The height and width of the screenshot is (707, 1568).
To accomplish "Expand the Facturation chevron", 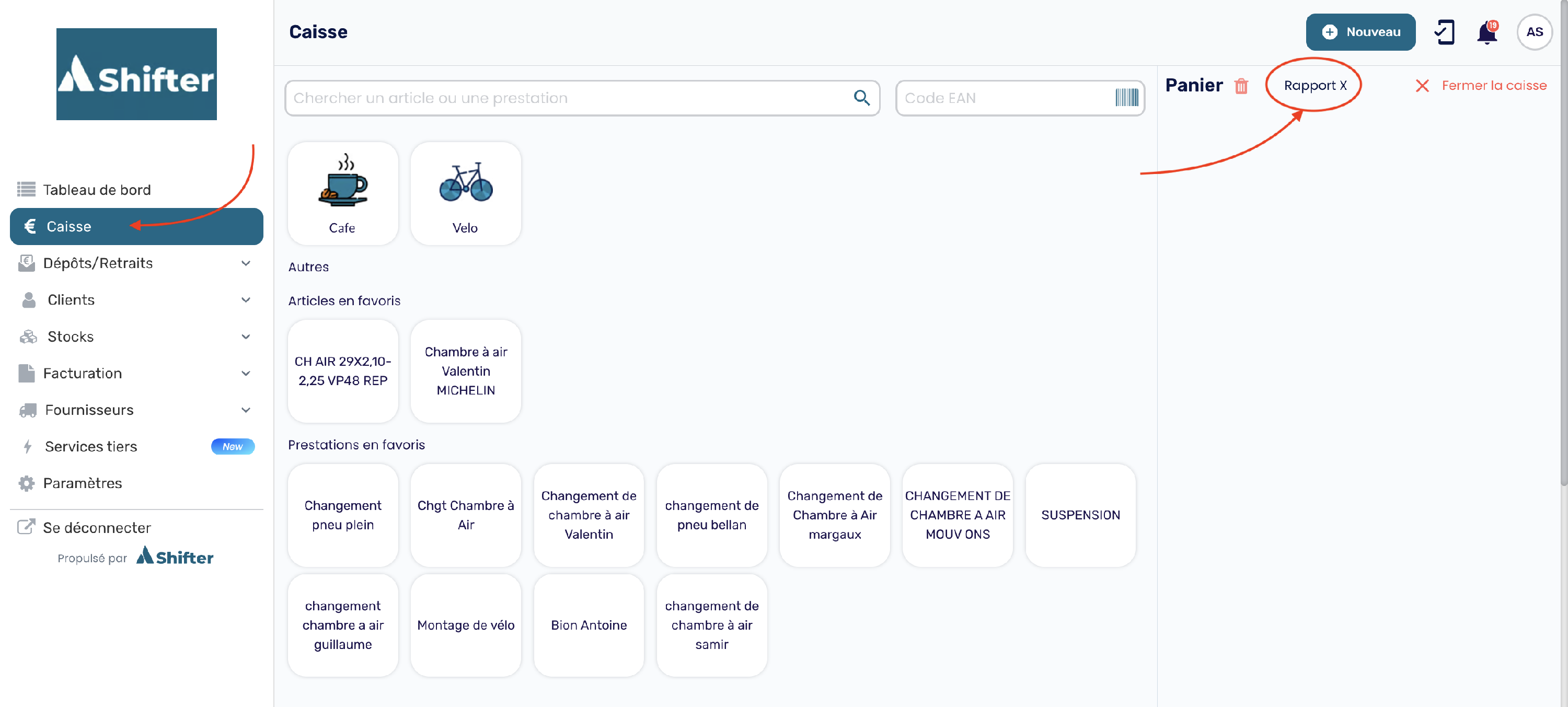I will pyautogui.click(x=246, y=374).
